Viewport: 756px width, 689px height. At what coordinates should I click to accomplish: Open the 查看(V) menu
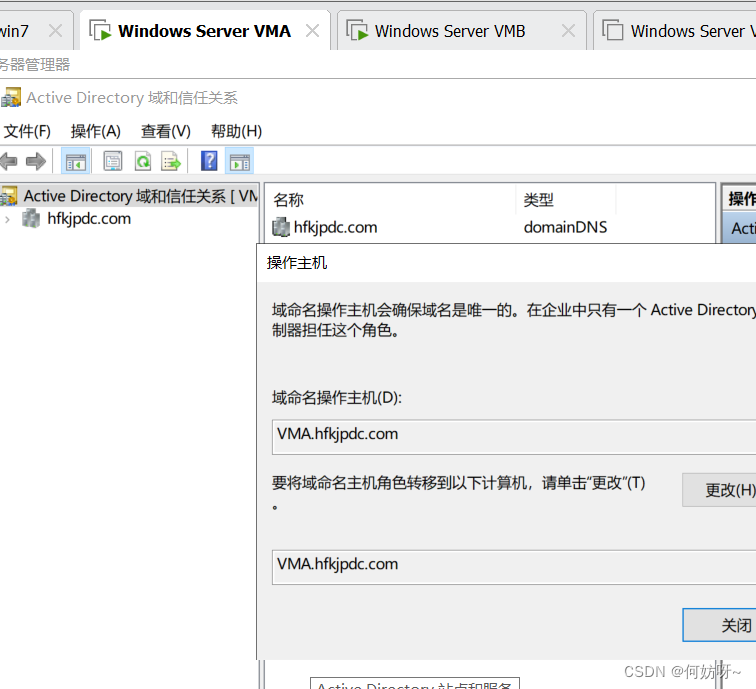[x=166, y=131]
